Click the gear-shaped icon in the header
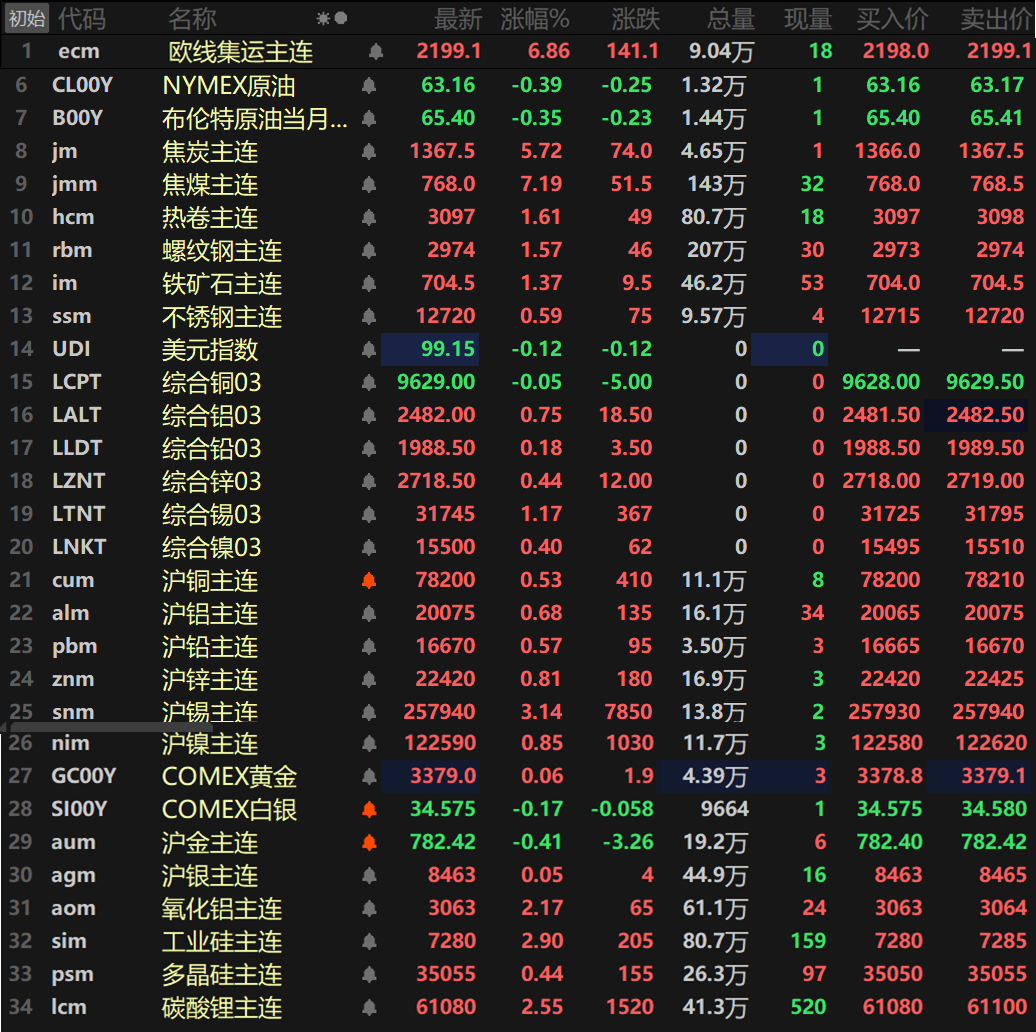The height and width of the screenshot is (1032, 1036). tap(323, 18)
